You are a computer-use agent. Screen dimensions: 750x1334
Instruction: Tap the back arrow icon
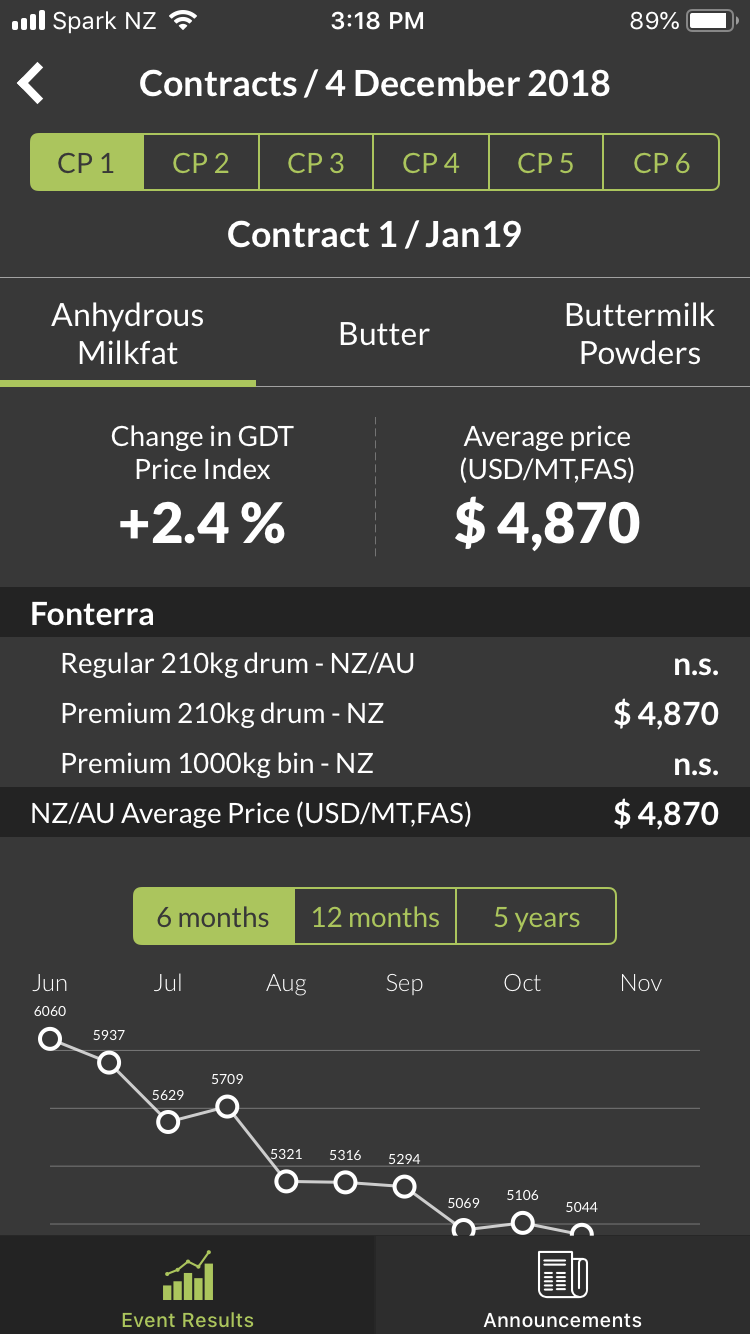point(31,83)
